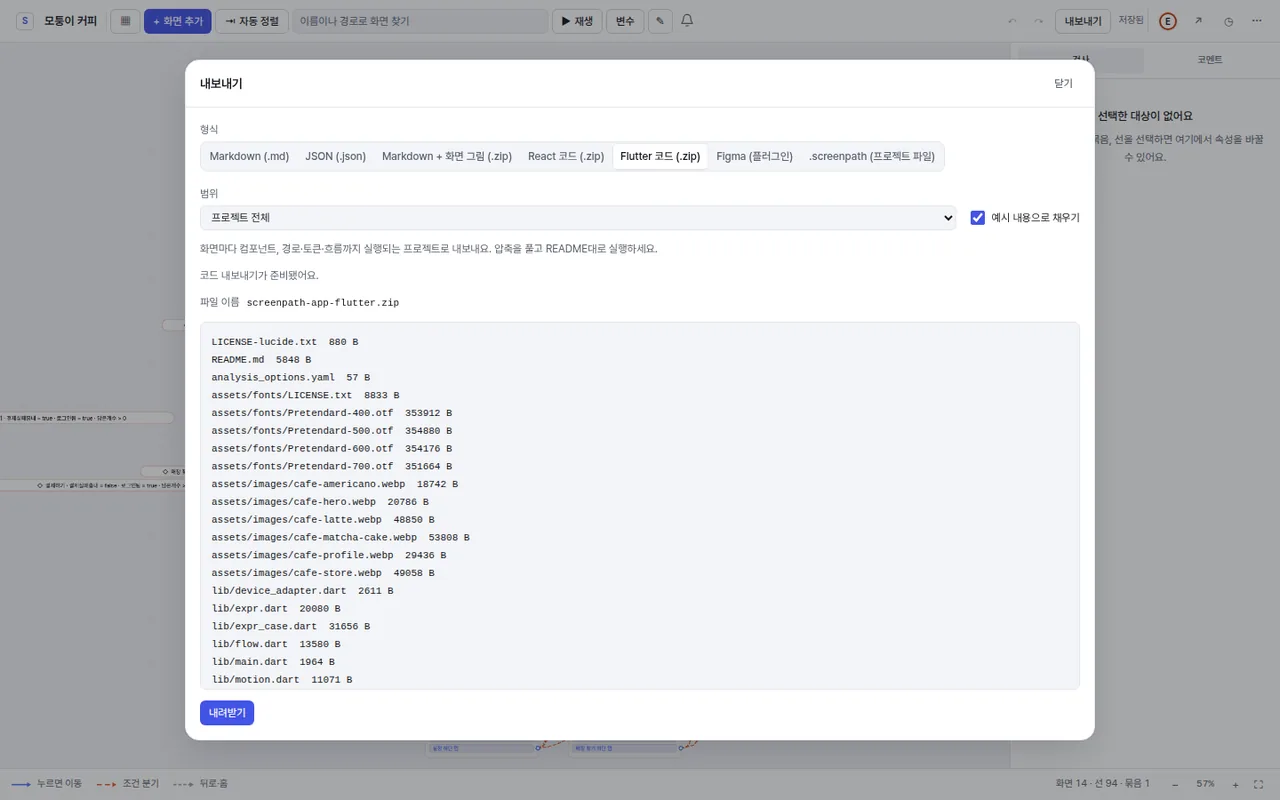Click the zoom in plus icon
Screen dimensions: 1280x800
coord(1236,784)
